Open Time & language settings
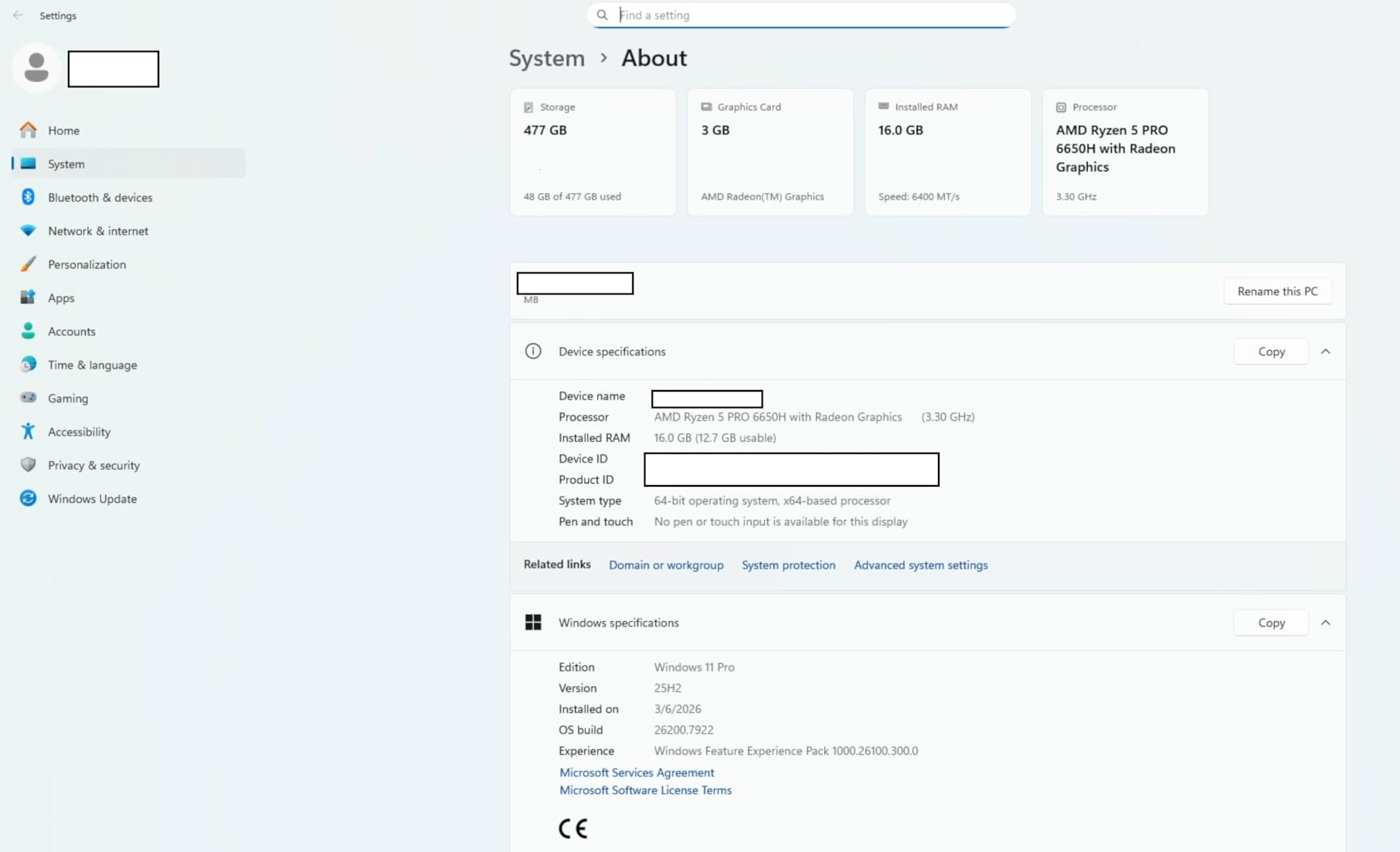1400x852 pixels. tap(92, 365)
